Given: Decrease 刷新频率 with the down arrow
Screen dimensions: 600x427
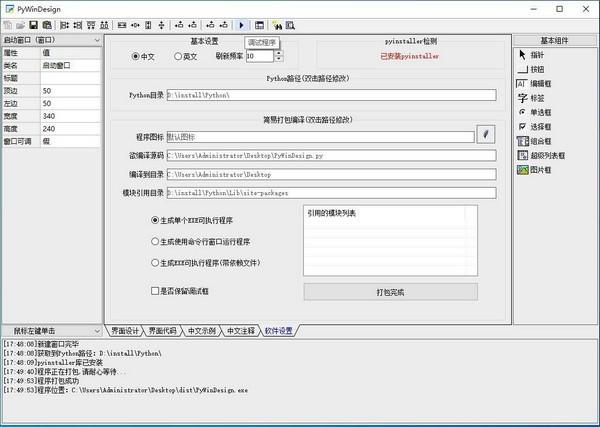Looking at the screenshot, I should click(279, 59).
